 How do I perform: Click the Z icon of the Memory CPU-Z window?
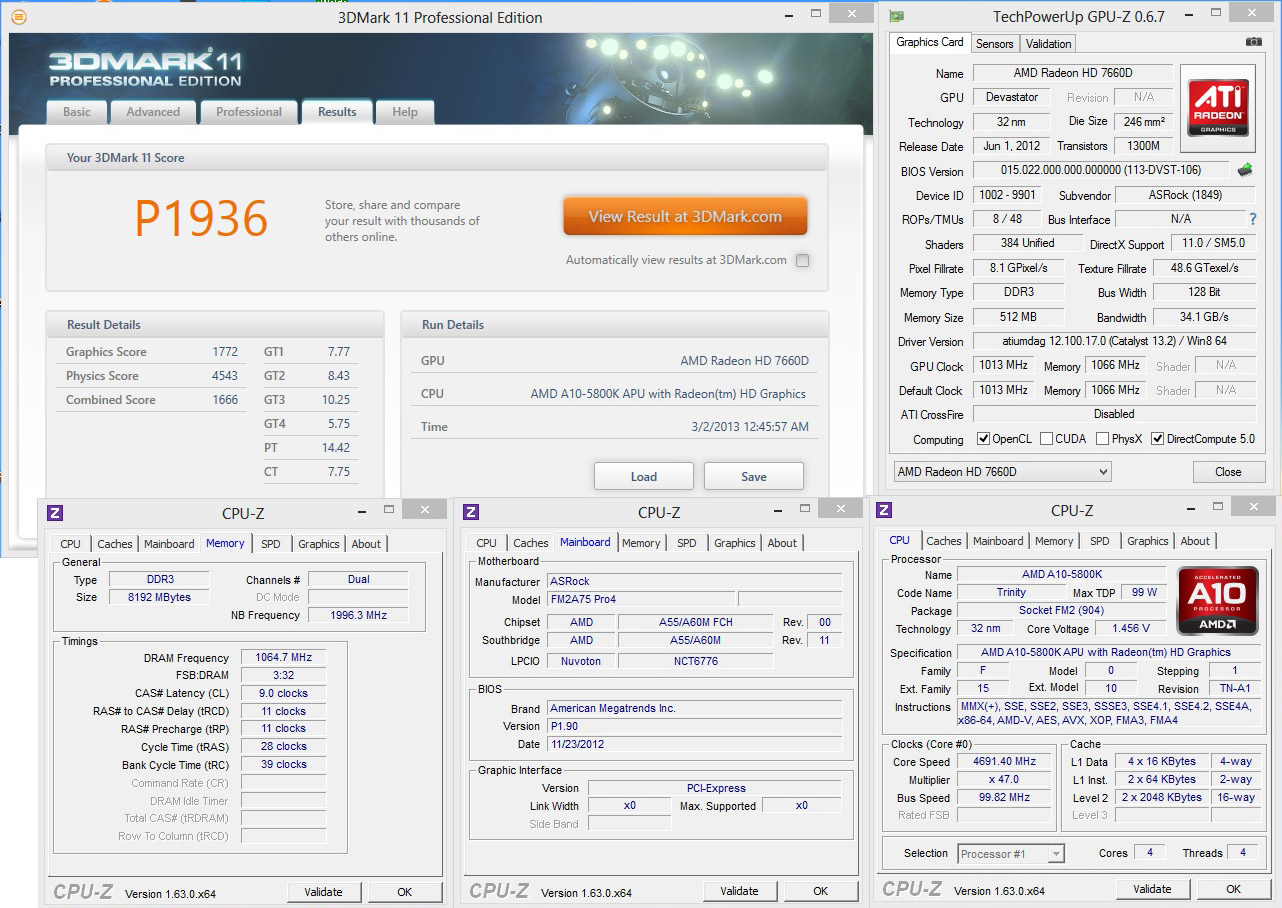tap(55, 513)
